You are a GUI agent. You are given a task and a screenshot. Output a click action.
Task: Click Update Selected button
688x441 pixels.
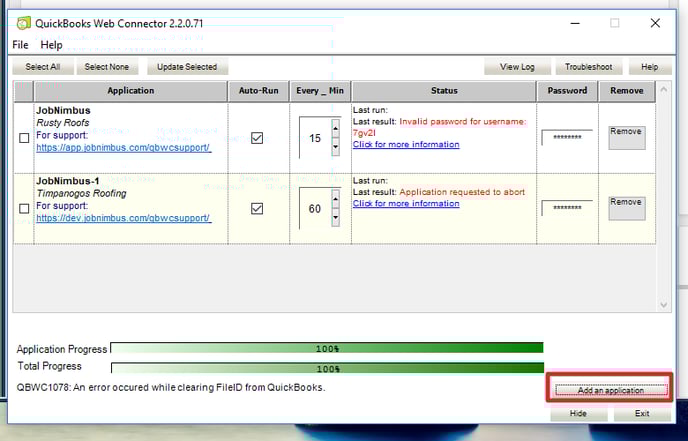pos(187,67)
